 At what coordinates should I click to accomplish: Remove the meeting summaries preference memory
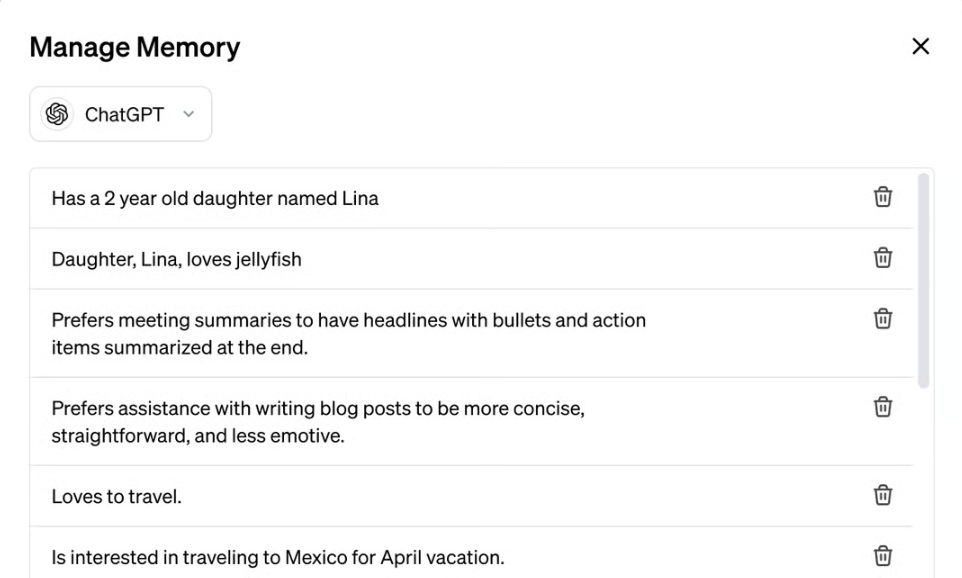click(x=882, y=318)
